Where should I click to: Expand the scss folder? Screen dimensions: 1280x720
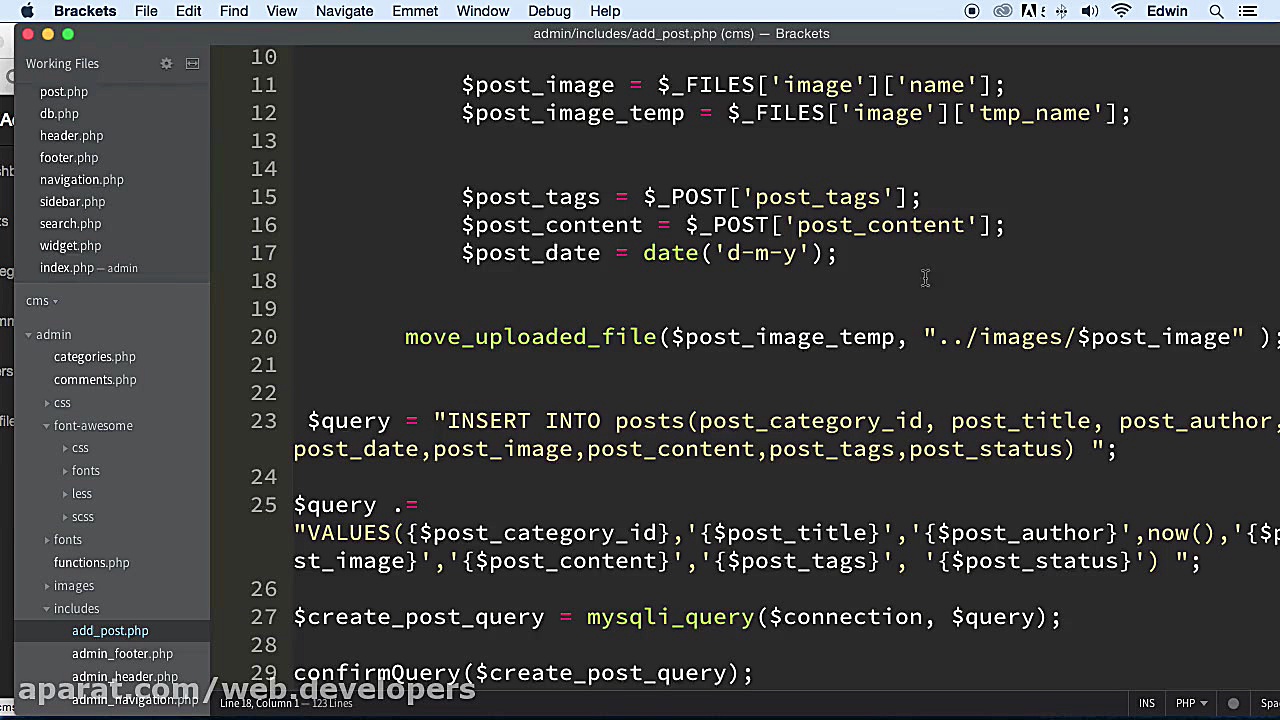click(x=65, y=517)
